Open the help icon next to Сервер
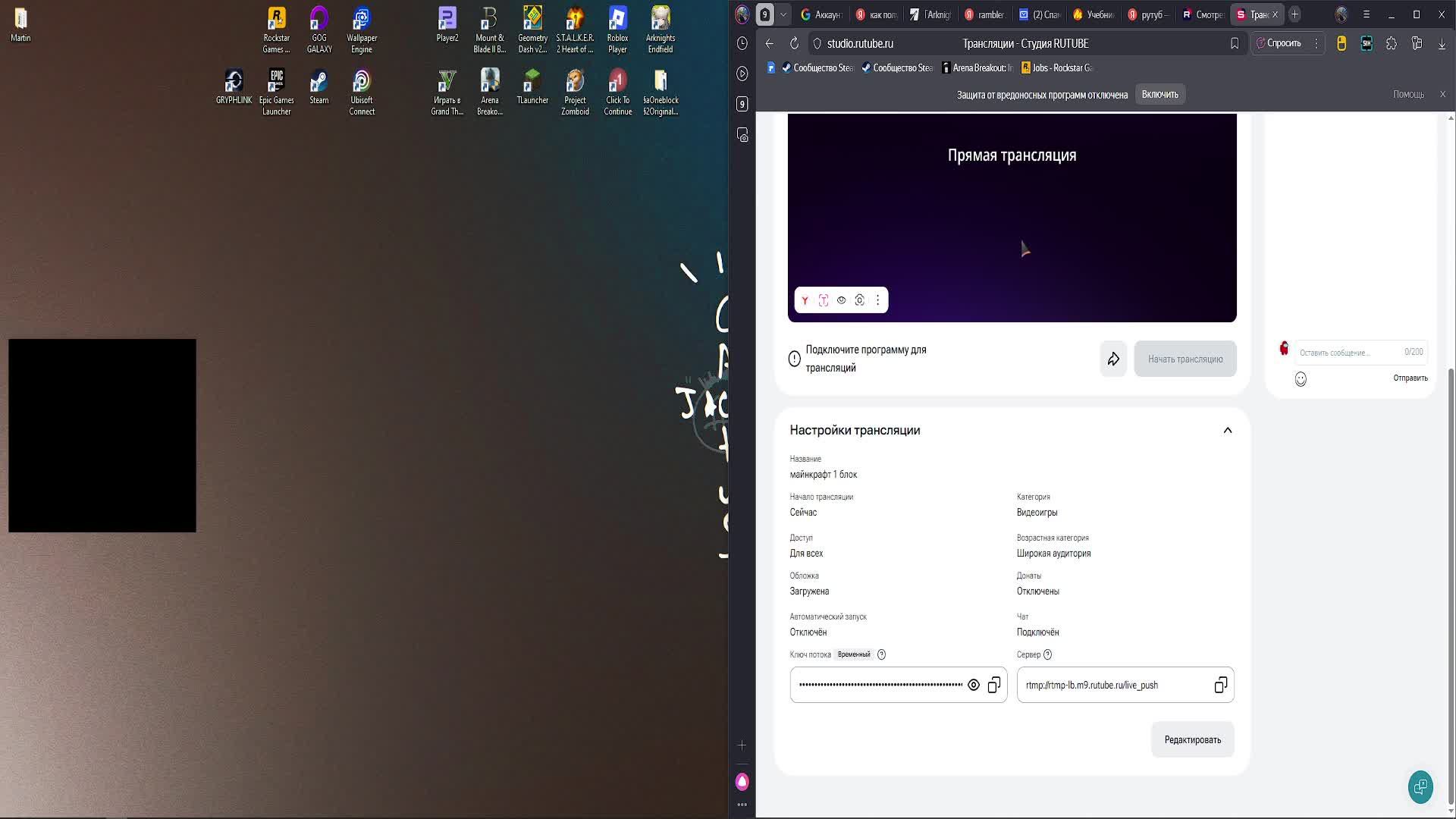The image size is (1456, 819). 1048,654
